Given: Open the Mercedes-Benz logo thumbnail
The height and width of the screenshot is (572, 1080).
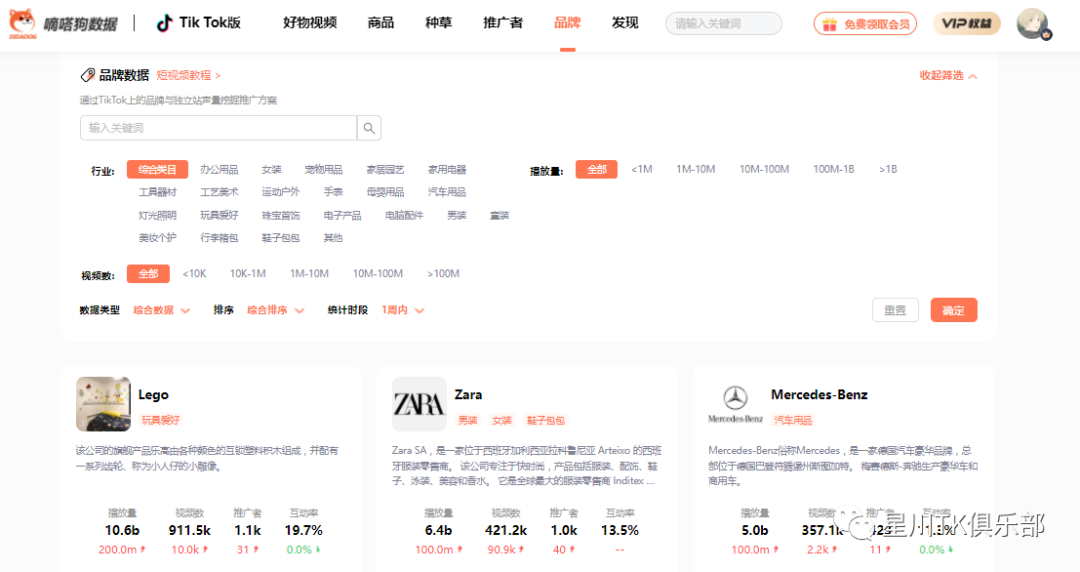Looking at the screenshot, I should tap(735, 404).
